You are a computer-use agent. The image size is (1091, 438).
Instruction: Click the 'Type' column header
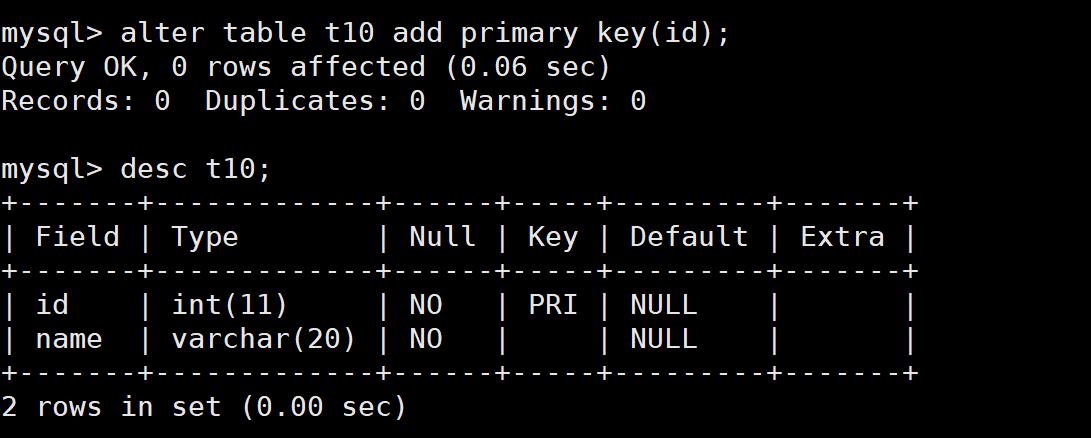pyautogui.click(x=205, y=237)
